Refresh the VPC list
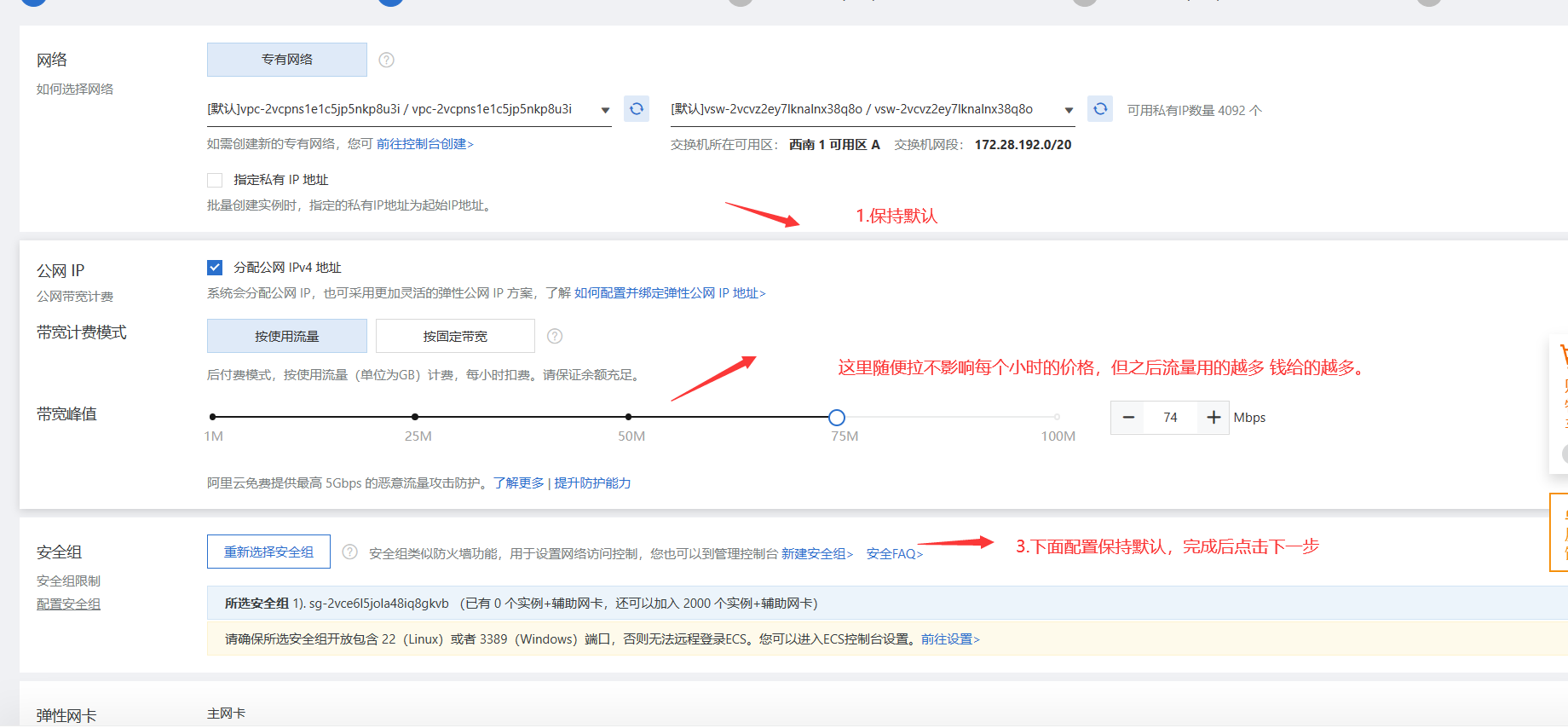This screenshot has height=728, width=1568. 637,109
